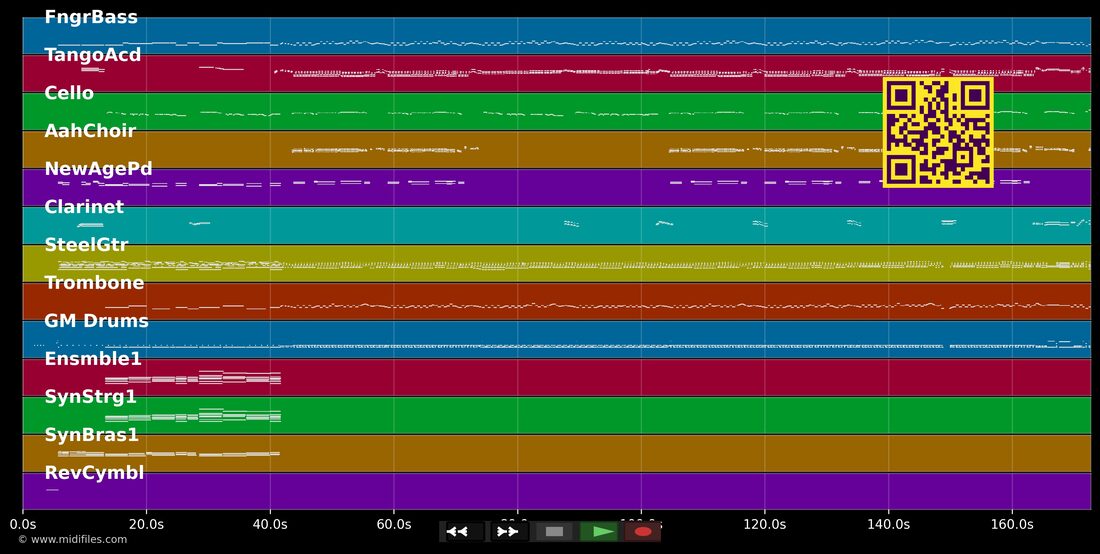This screenshot has width=1100, height=554.
Task: Select the AahChoir track label
Action: [x=90, y=130]
